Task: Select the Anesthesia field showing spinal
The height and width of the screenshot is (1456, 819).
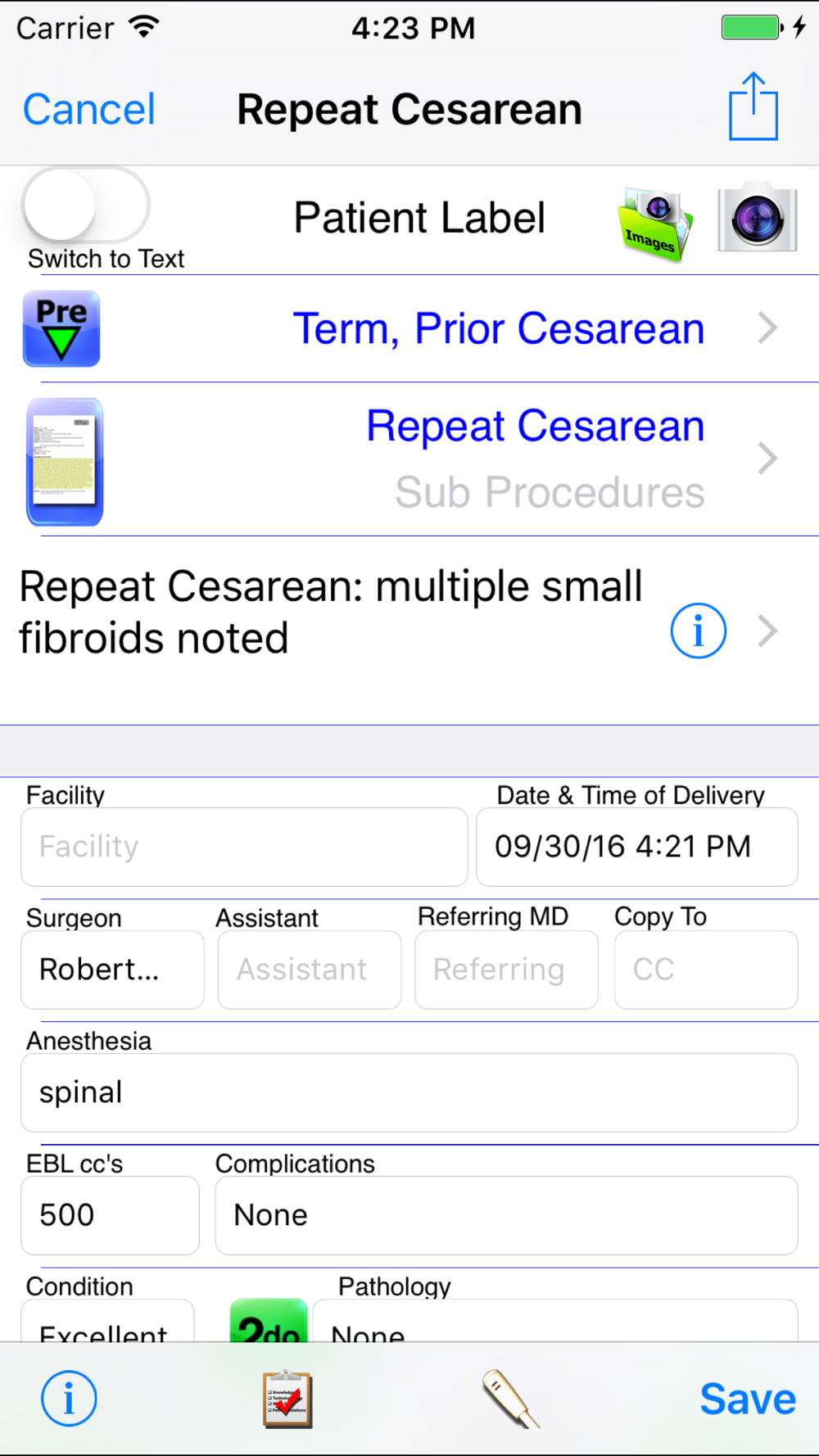Action: pos(409,1092)
